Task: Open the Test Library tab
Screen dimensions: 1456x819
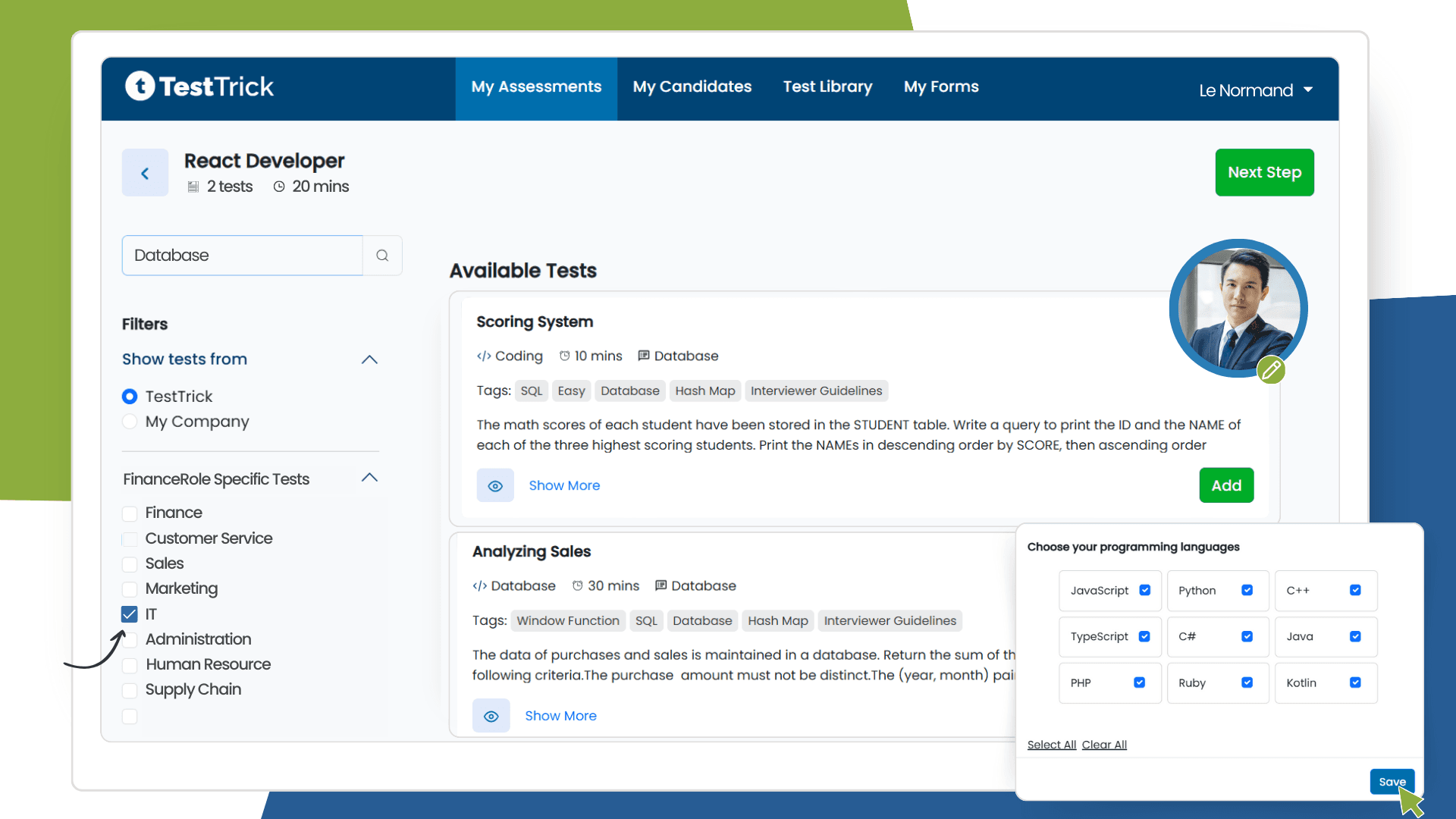Action: [x=827, y=86]
